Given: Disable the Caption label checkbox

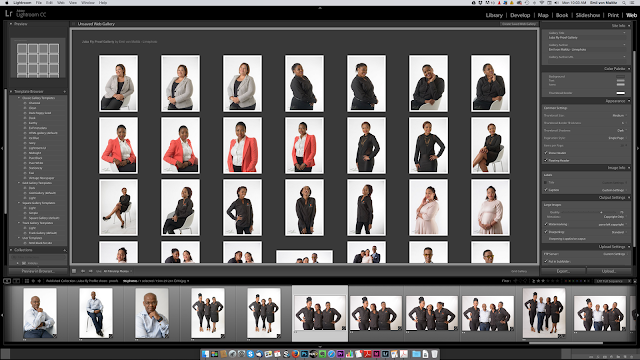Looking at the screenshot, I should 546,190.
